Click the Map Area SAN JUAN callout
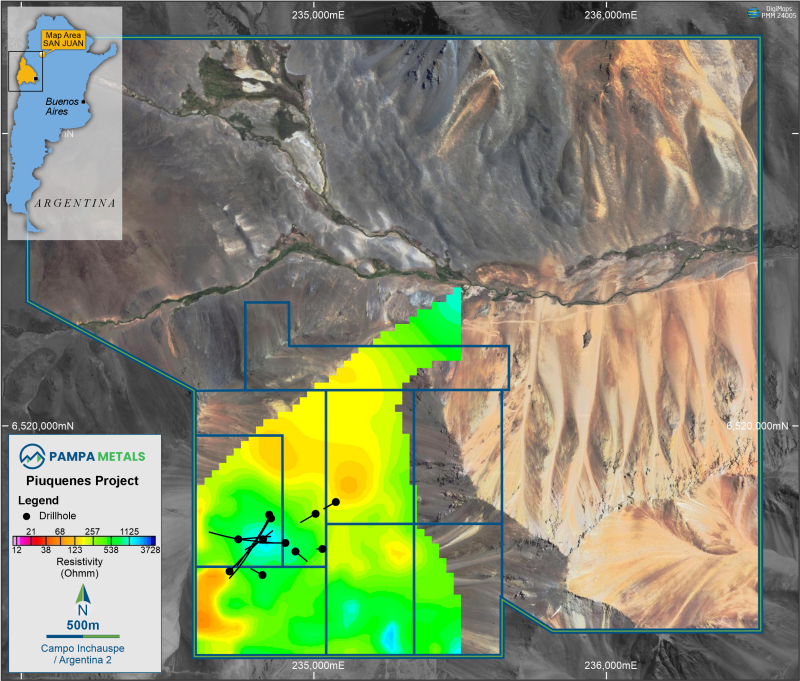800x681 pixels. pyautogui.click(x=63, y=38)
